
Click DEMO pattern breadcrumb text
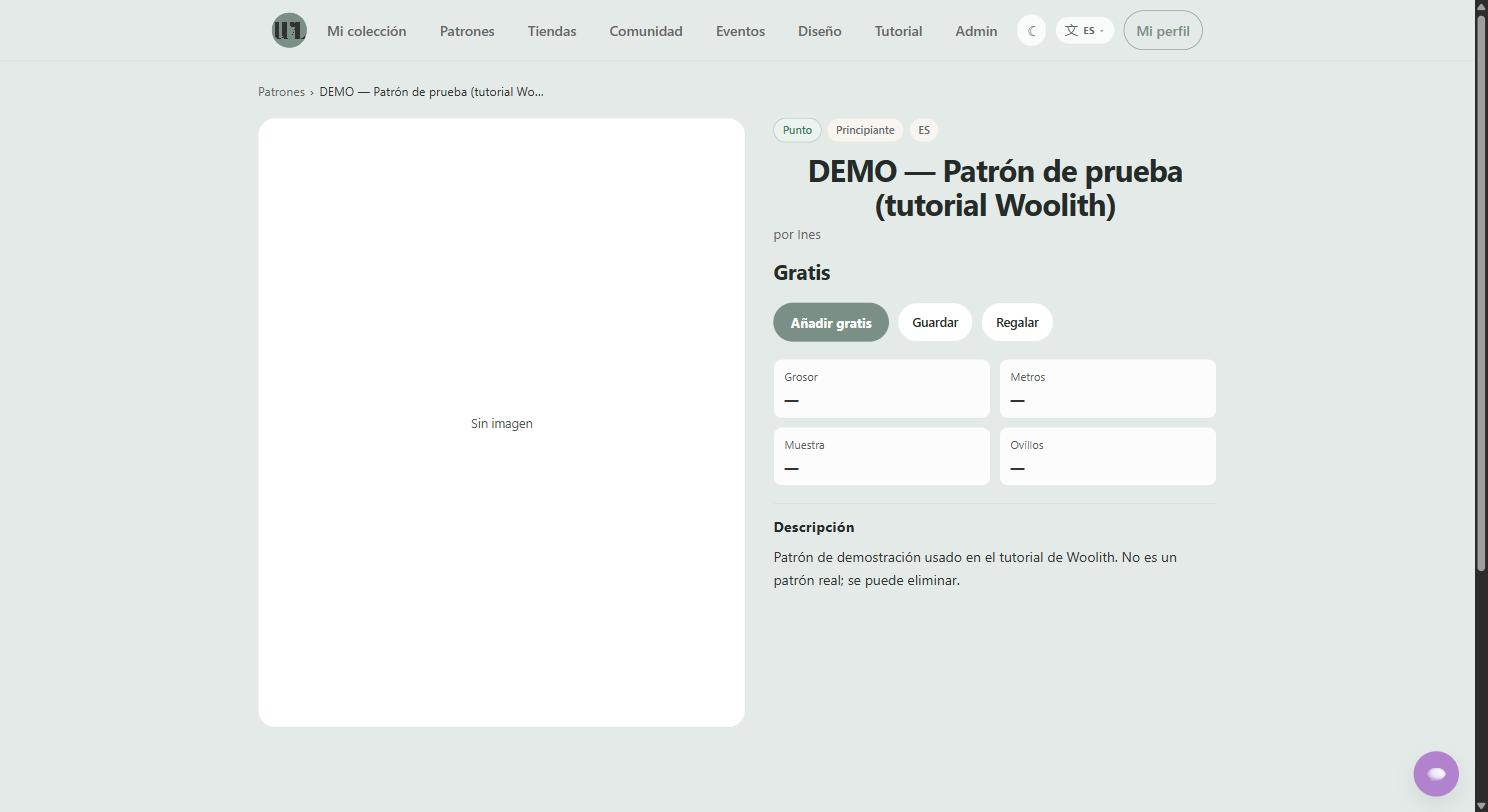tap(431, 92)
